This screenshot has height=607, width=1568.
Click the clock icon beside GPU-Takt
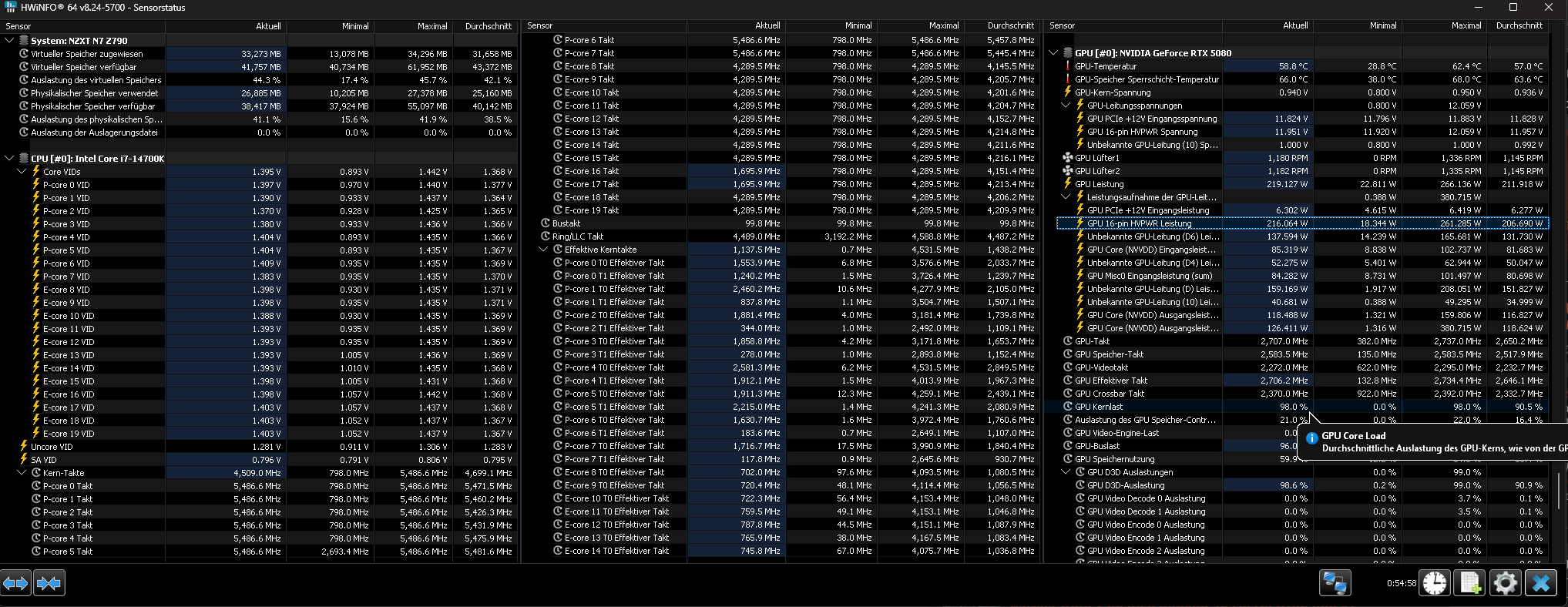click(x=1068, y=341)
